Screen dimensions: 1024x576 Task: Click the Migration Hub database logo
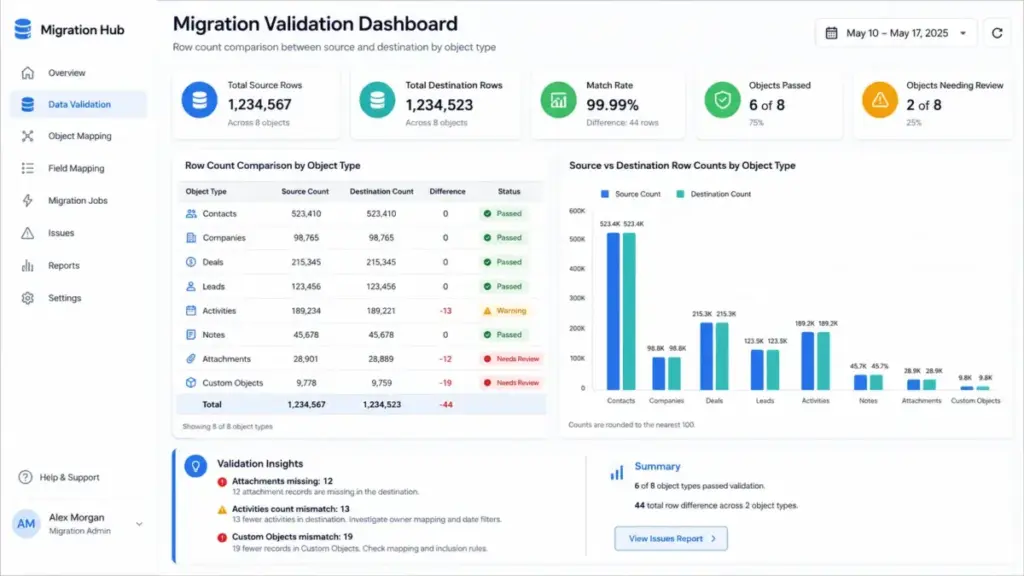[23, 29]
